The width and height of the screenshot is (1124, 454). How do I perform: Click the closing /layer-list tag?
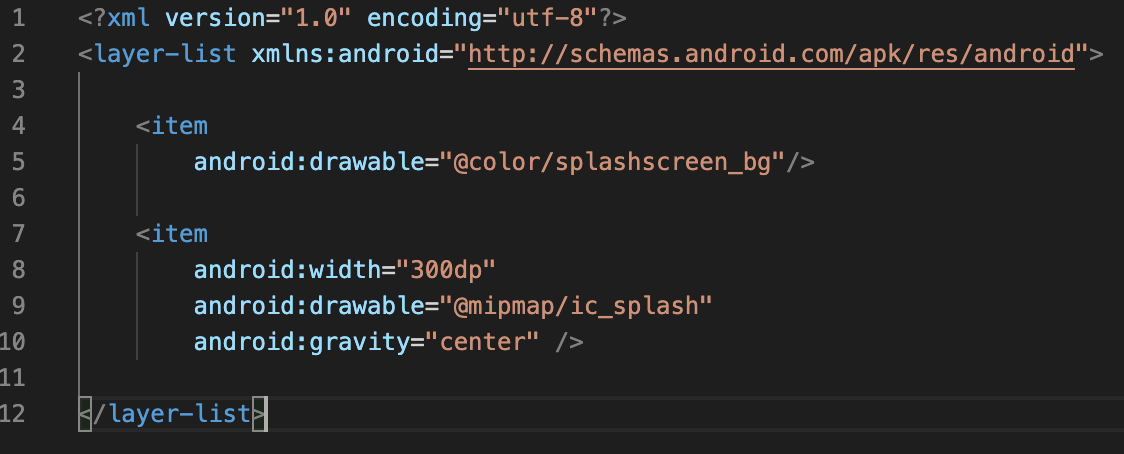(173, 414)
